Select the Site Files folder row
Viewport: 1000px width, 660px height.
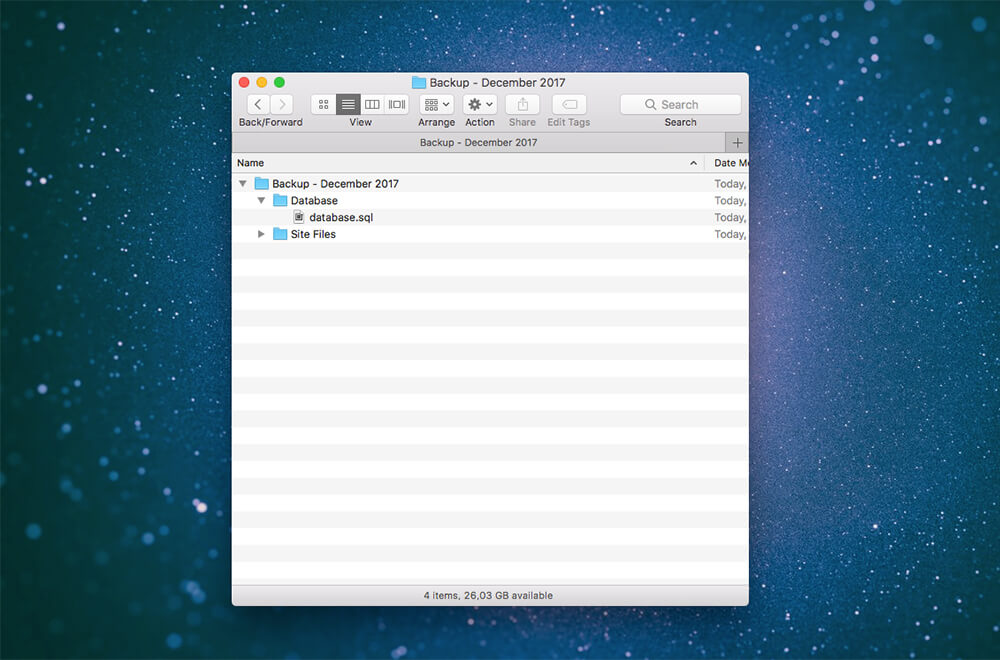click(x=313, y=234)
